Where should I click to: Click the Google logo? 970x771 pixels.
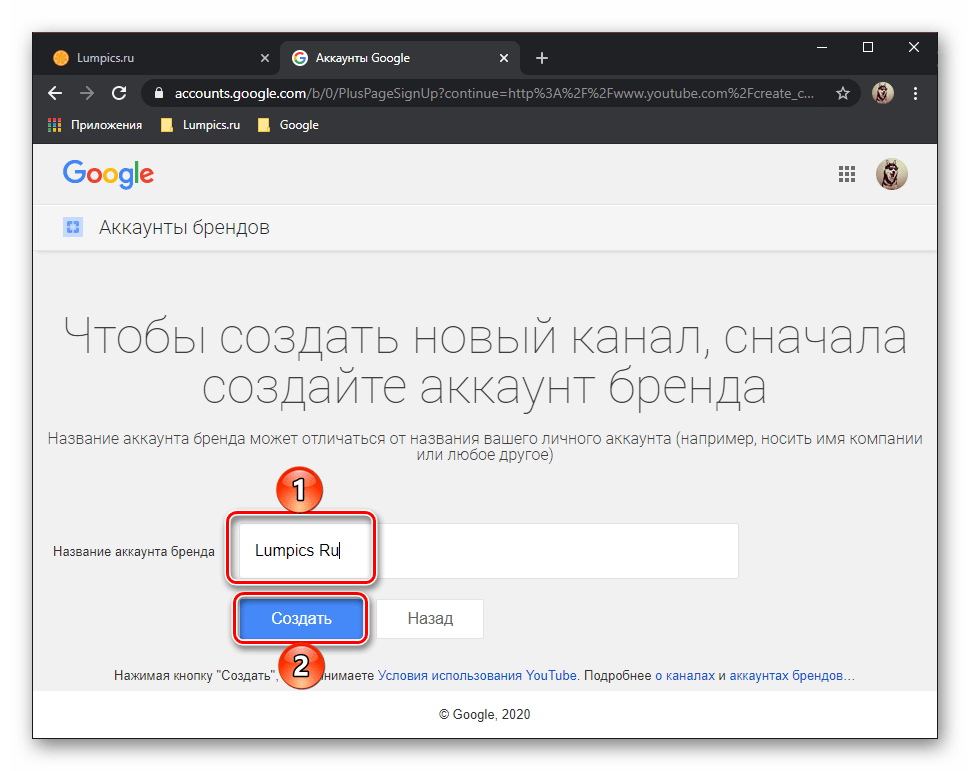tap(108, 174)
